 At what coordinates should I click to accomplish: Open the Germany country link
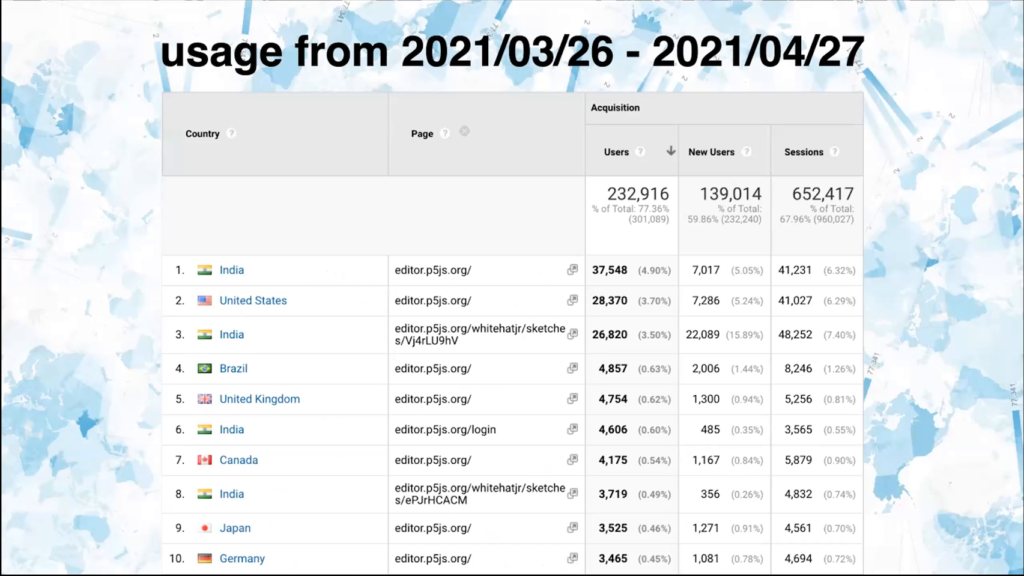tap(242, 558)
